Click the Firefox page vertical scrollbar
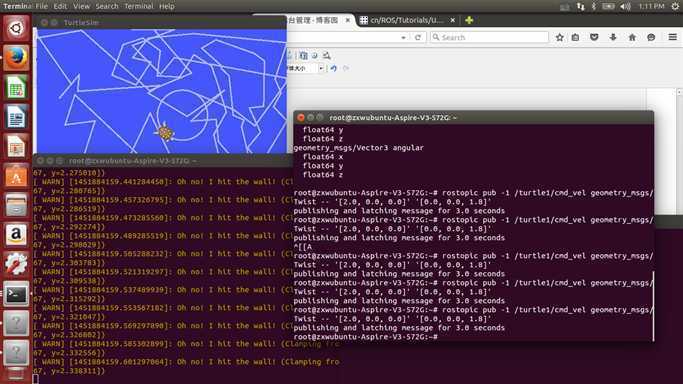 point(679,152)
